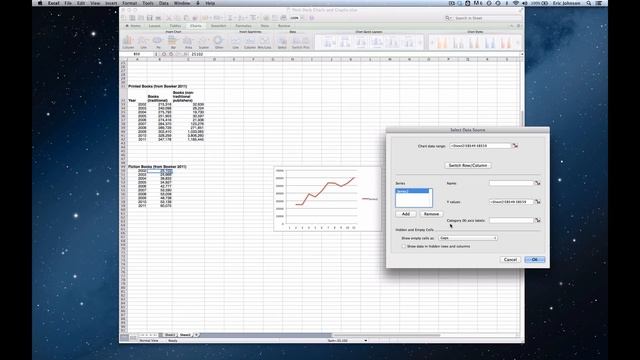Open the Review ribbon tab
The width and height of the screenshot is (640, 360).
coord(284,26)
